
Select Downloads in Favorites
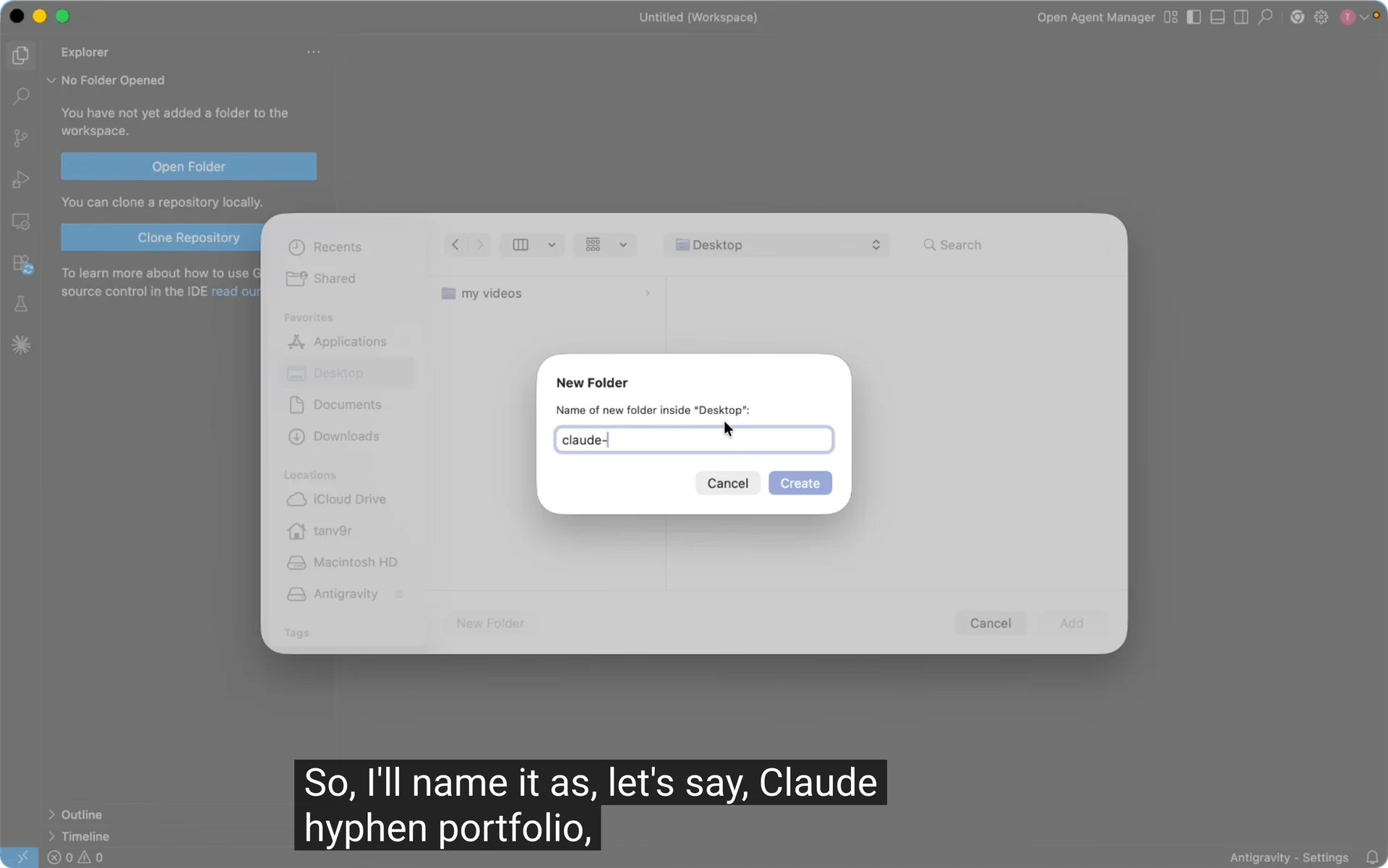point(346,436)
